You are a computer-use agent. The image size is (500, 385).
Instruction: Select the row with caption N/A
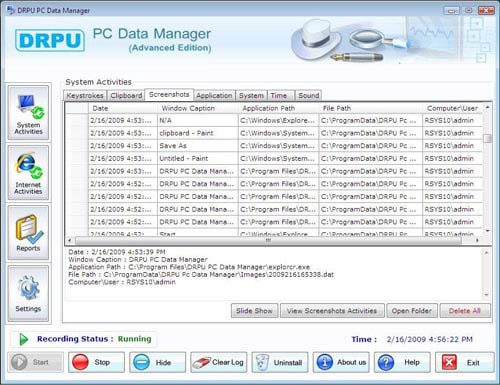(274, 120)
